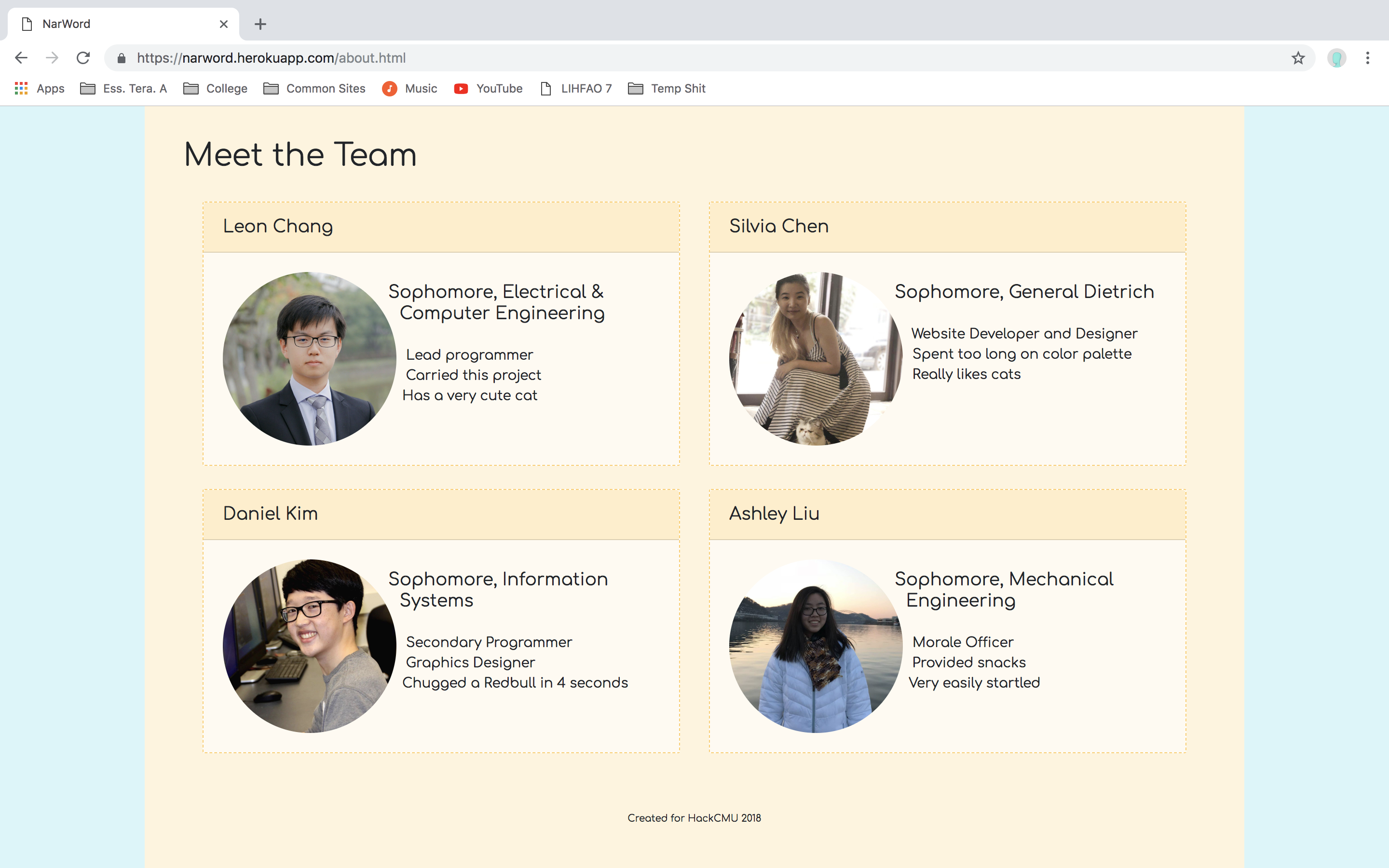The image size is (1389, 868).
Task: Expand the College bookmark folder
Action: point(215,88)
